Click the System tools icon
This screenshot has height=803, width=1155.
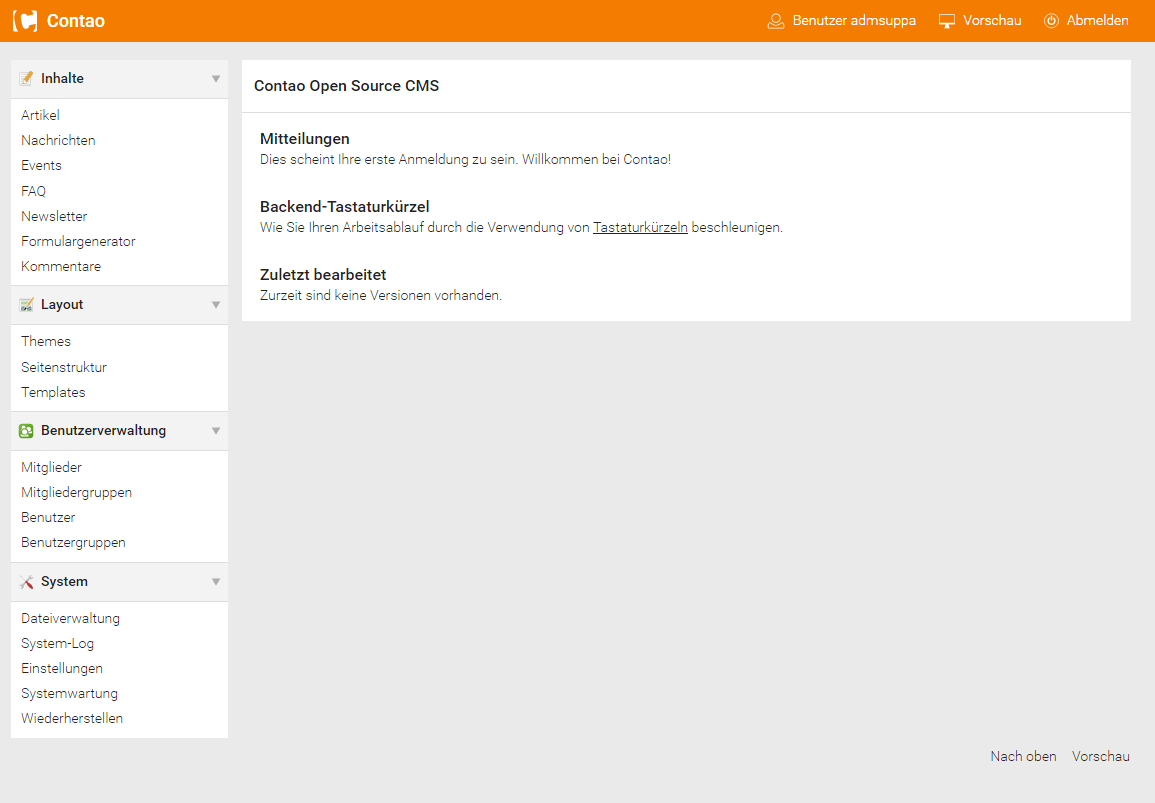tap(27, 582)
